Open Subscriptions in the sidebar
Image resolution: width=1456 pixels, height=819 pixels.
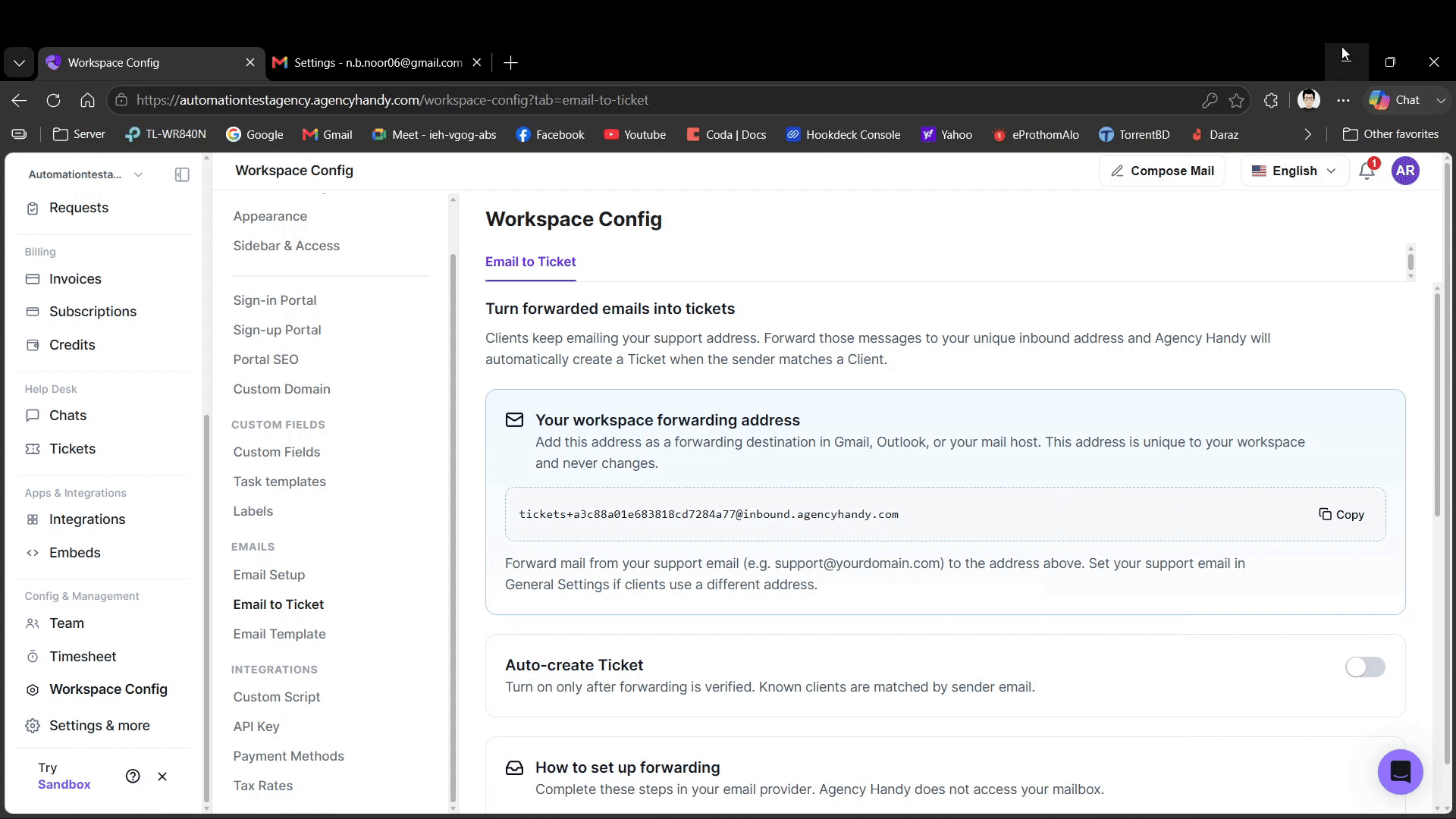pos(103,312)
